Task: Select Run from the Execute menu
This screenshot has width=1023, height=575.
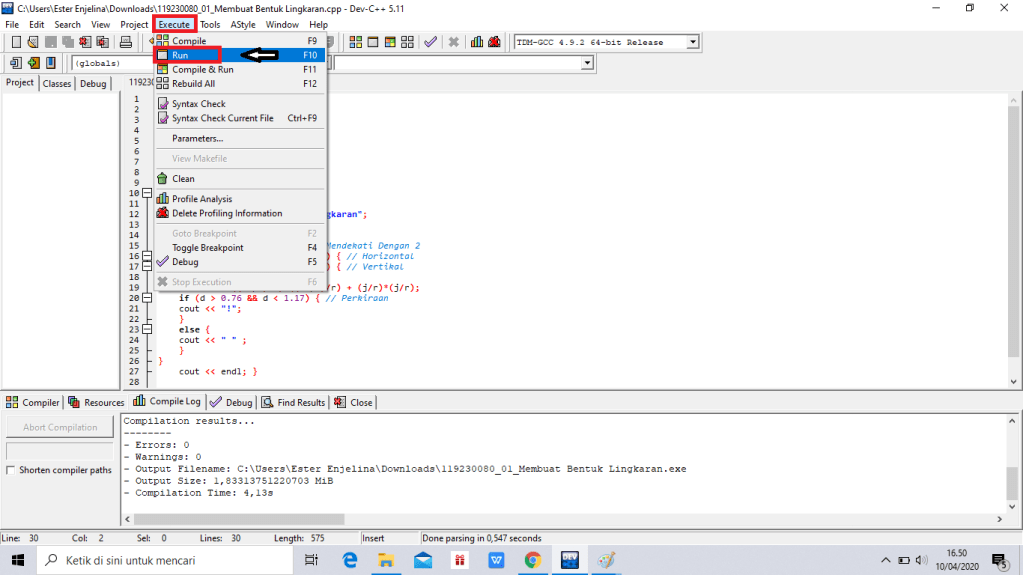Action: point(180,55)
